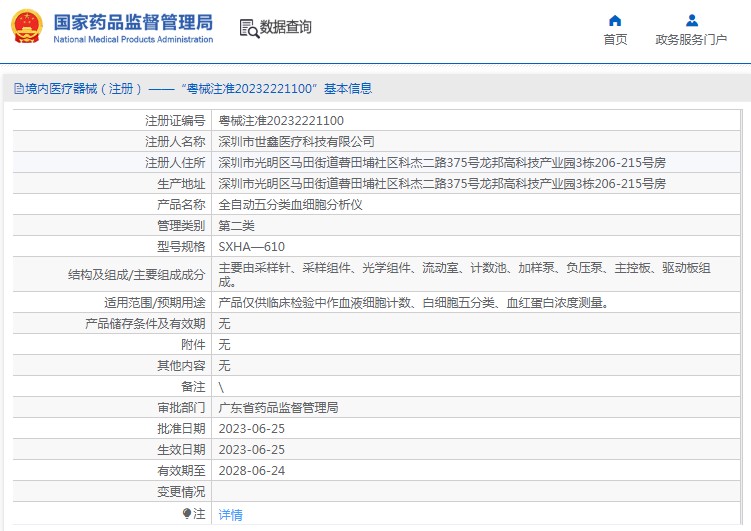This screenshot has height=531, width=751.
Task: Click the 生产地址 address value
Action: point(442,184)
